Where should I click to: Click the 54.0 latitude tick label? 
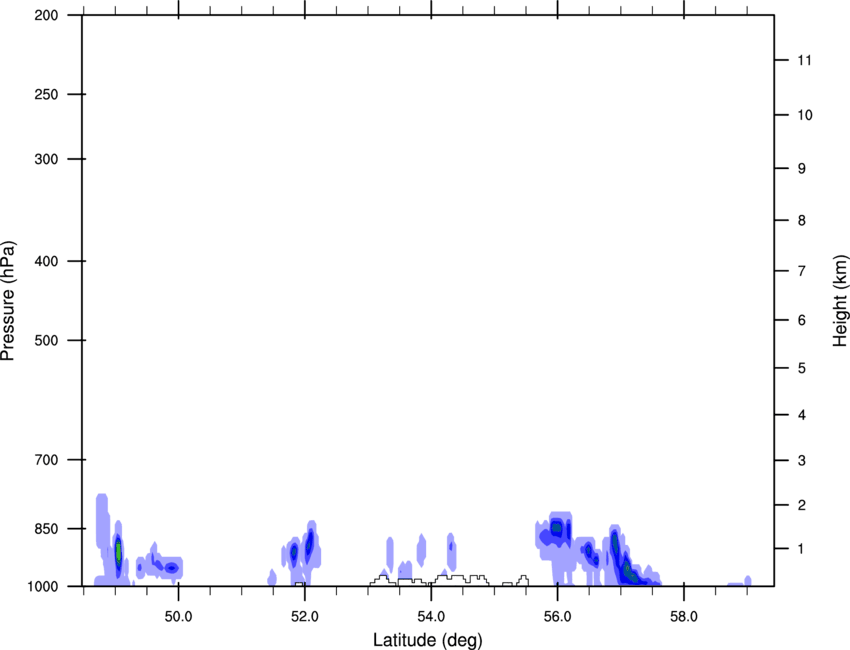[431, 616]
